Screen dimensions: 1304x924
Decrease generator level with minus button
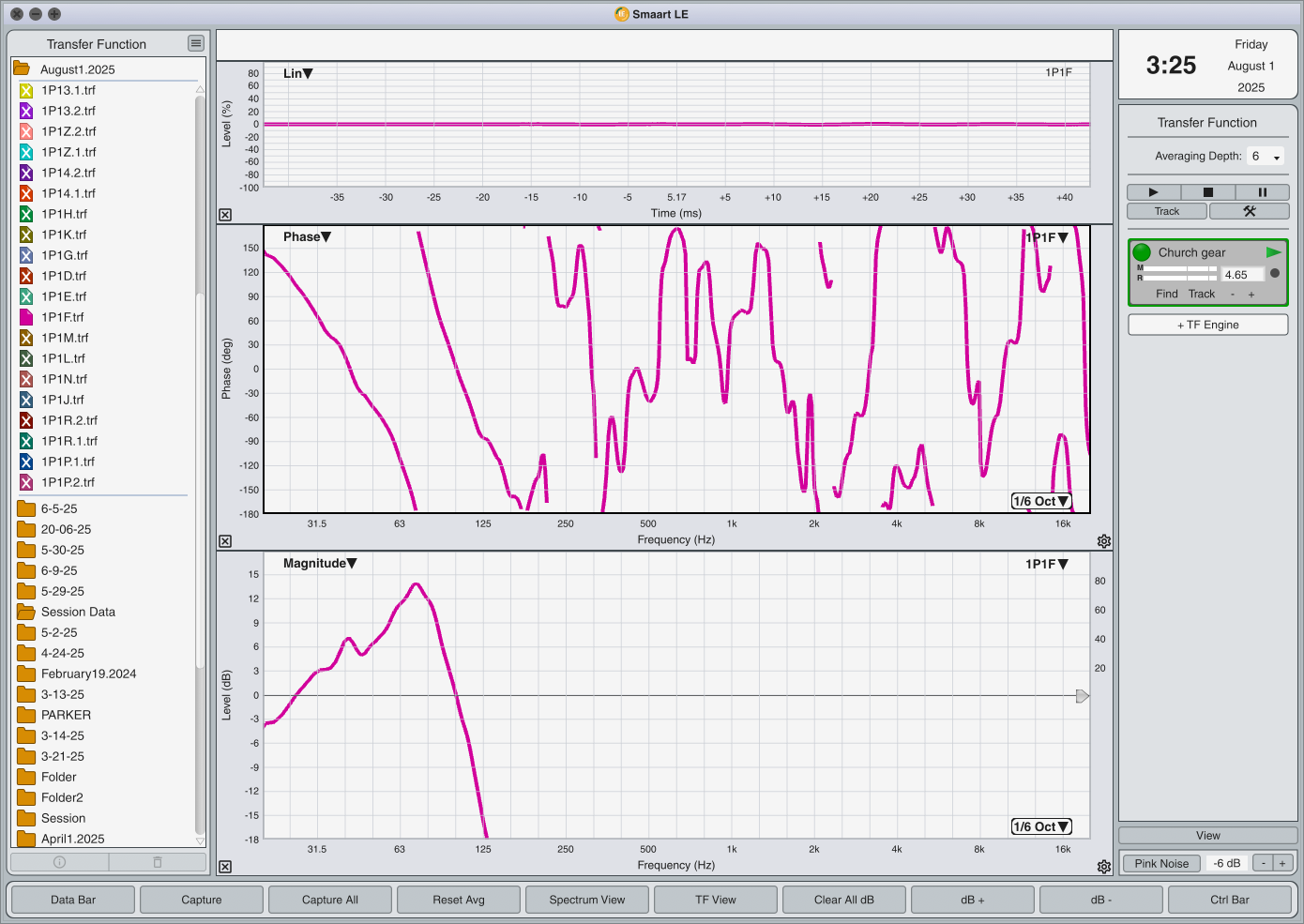[1264, 863]
